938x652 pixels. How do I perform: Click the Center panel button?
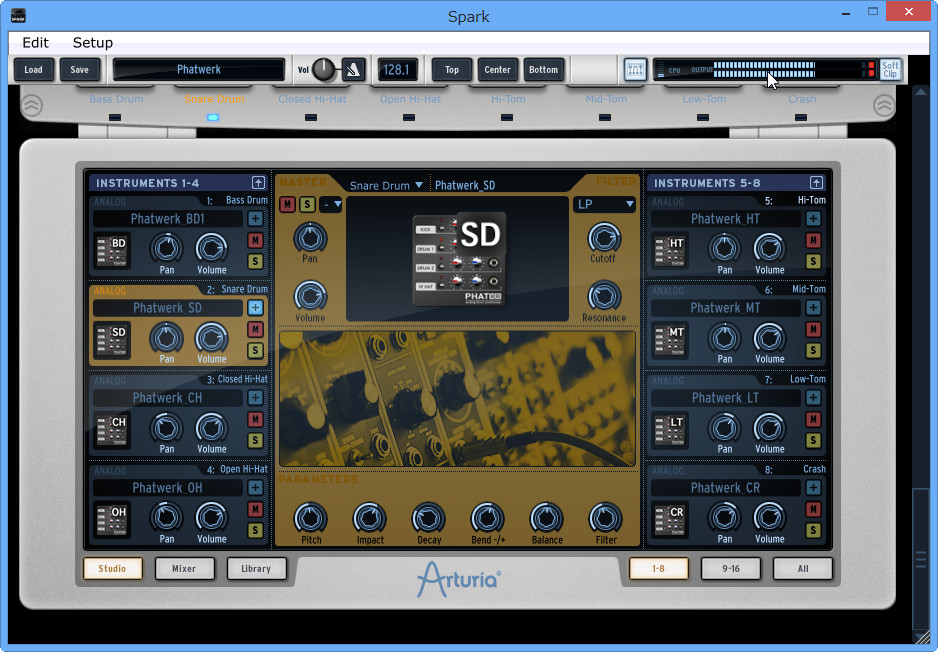[x=497, y=70]
